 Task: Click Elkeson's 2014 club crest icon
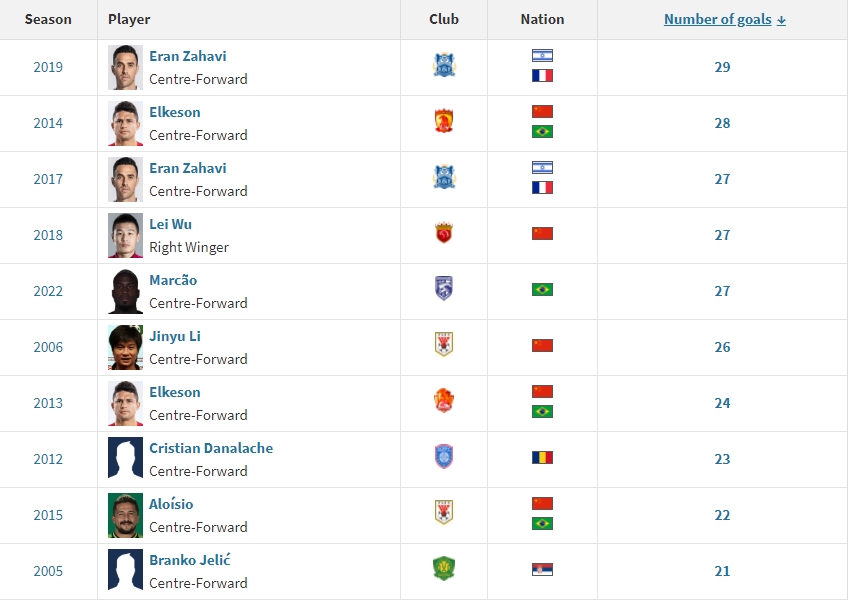444,122
